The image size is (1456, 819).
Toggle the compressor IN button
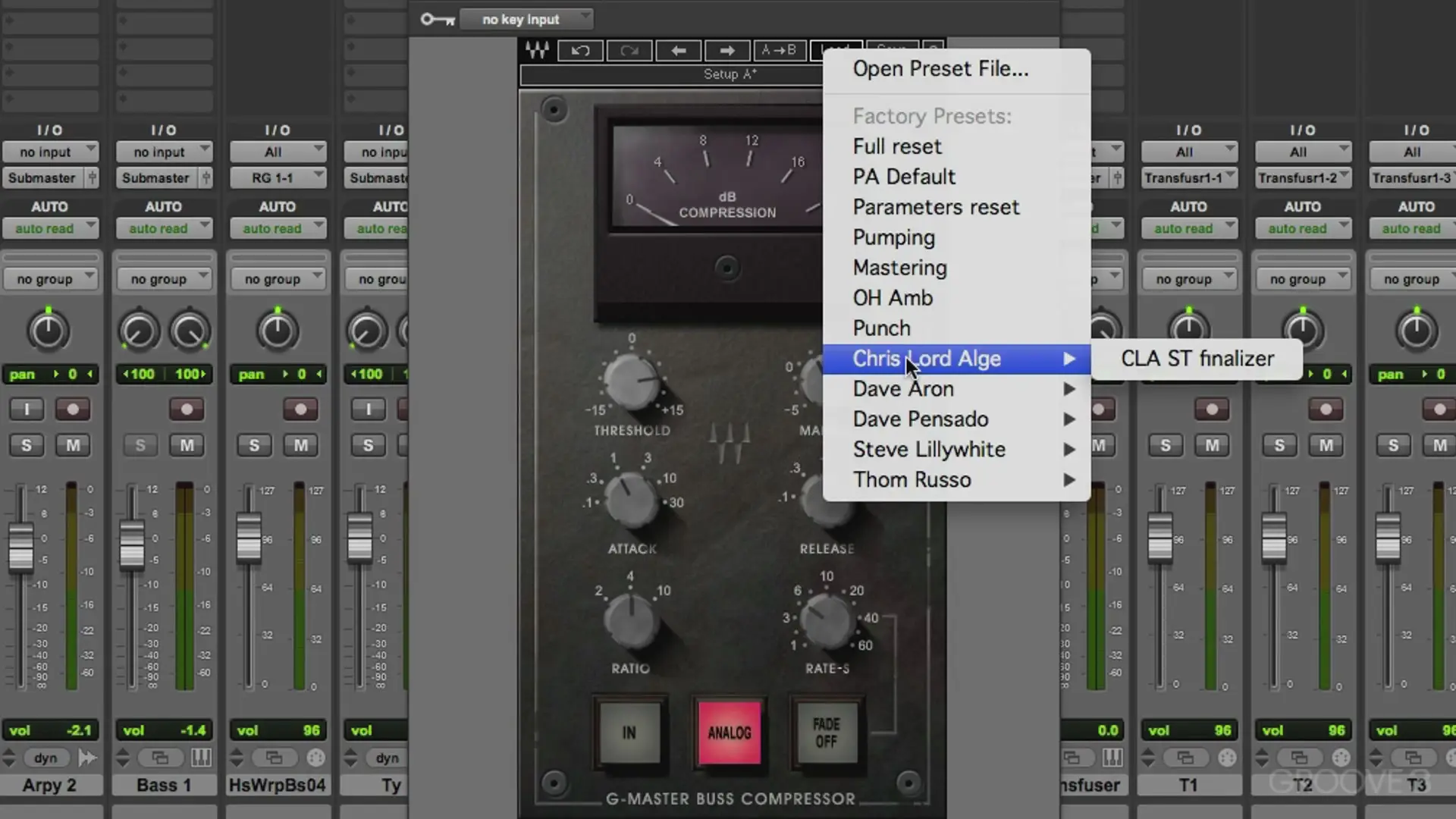629,733
